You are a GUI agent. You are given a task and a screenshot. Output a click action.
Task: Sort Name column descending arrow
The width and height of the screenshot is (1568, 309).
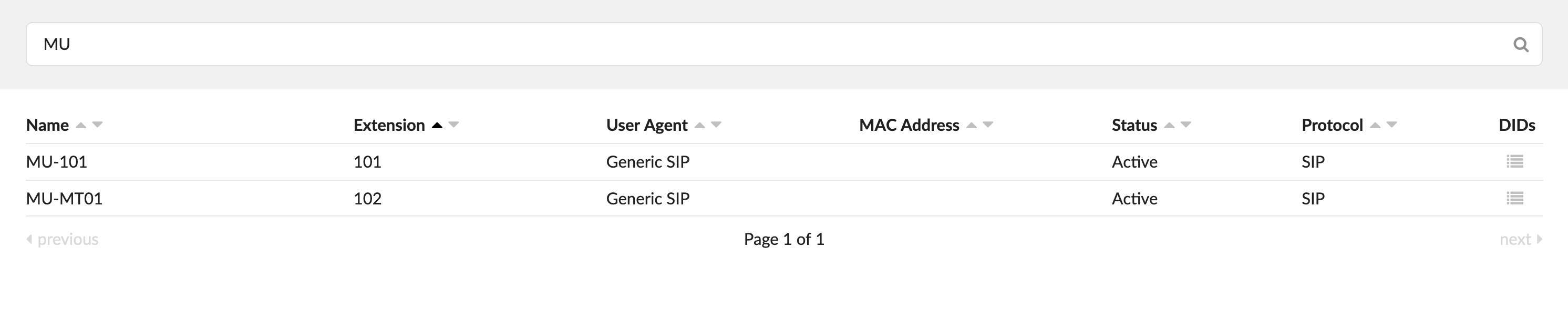pyautogui.click(x=97, y=125)
